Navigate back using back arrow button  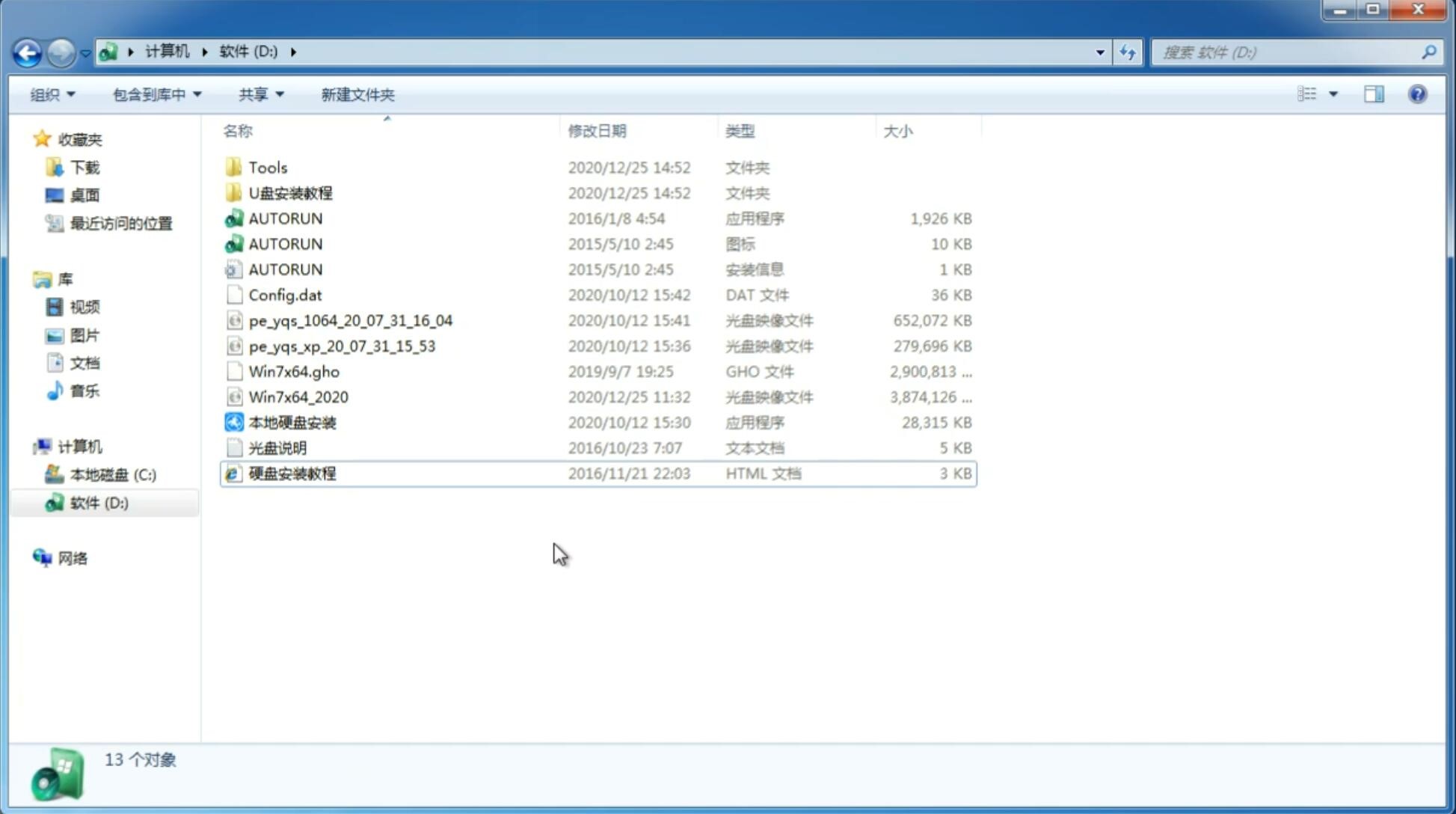click(x=27, y=51)
